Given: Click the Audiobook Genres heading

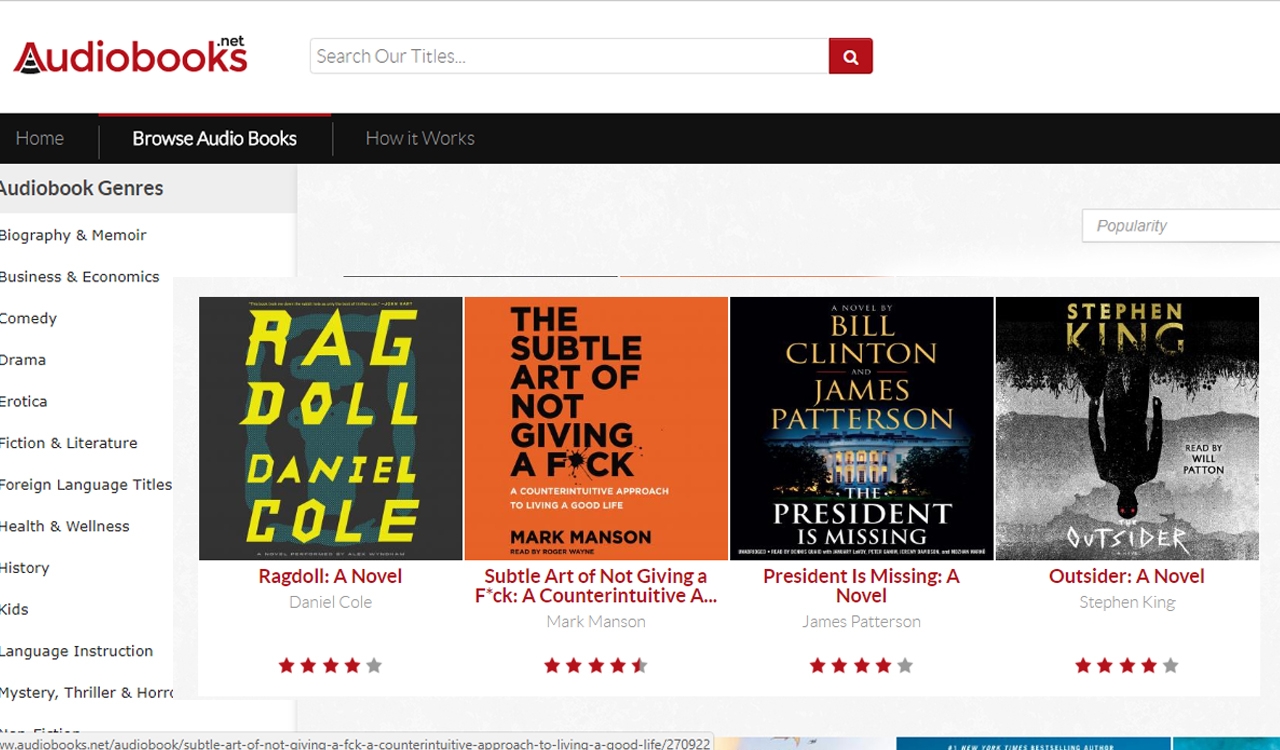Looking at the screenshot, I should pos(81,188).
